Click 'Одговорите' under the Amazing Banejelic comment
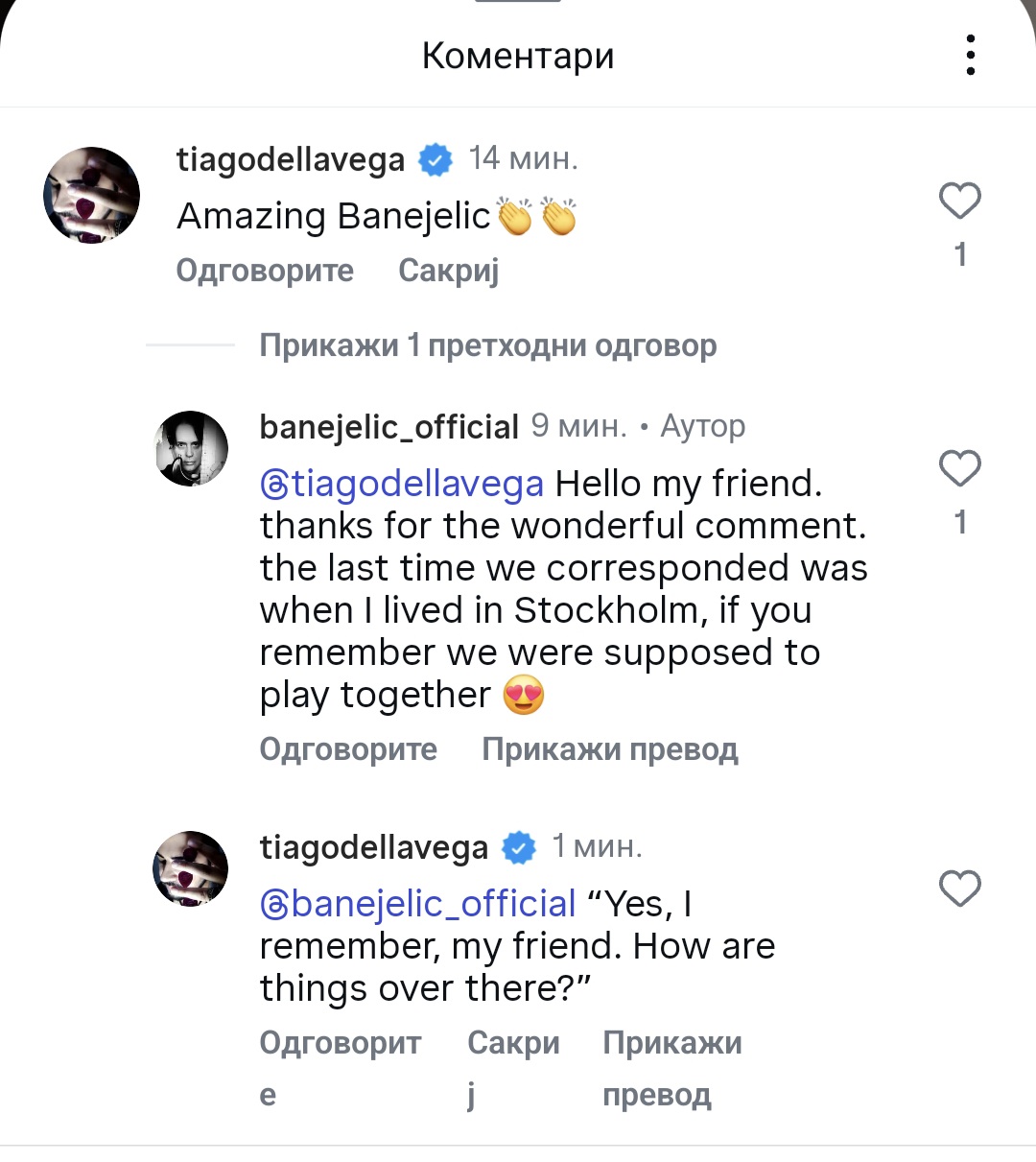This screenshot has width=1036, height=1162. pyautogui.click(x=265, y=271)
